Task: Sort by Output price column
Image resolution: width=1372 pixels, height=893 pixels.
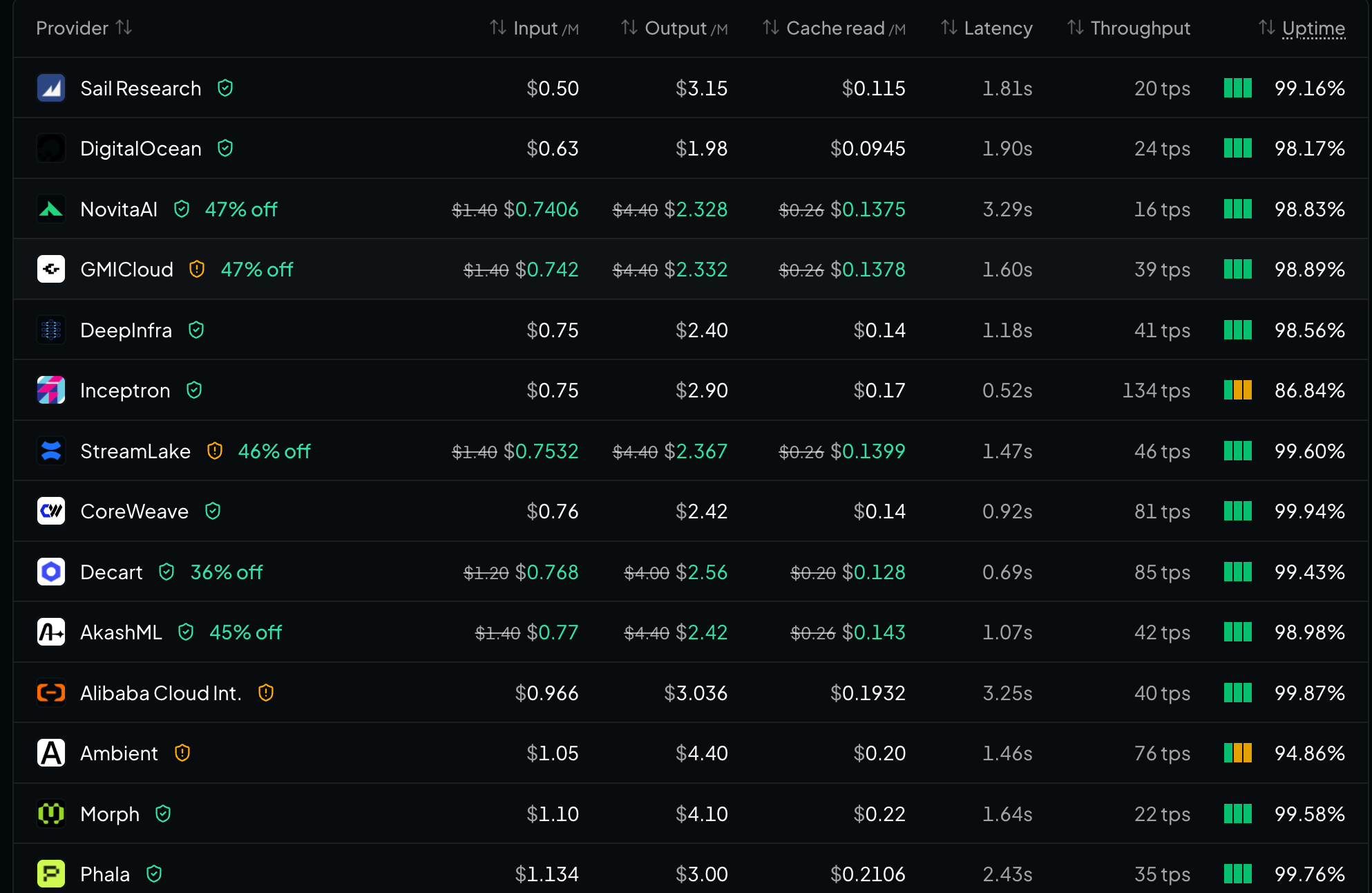Action: (674, 28)
